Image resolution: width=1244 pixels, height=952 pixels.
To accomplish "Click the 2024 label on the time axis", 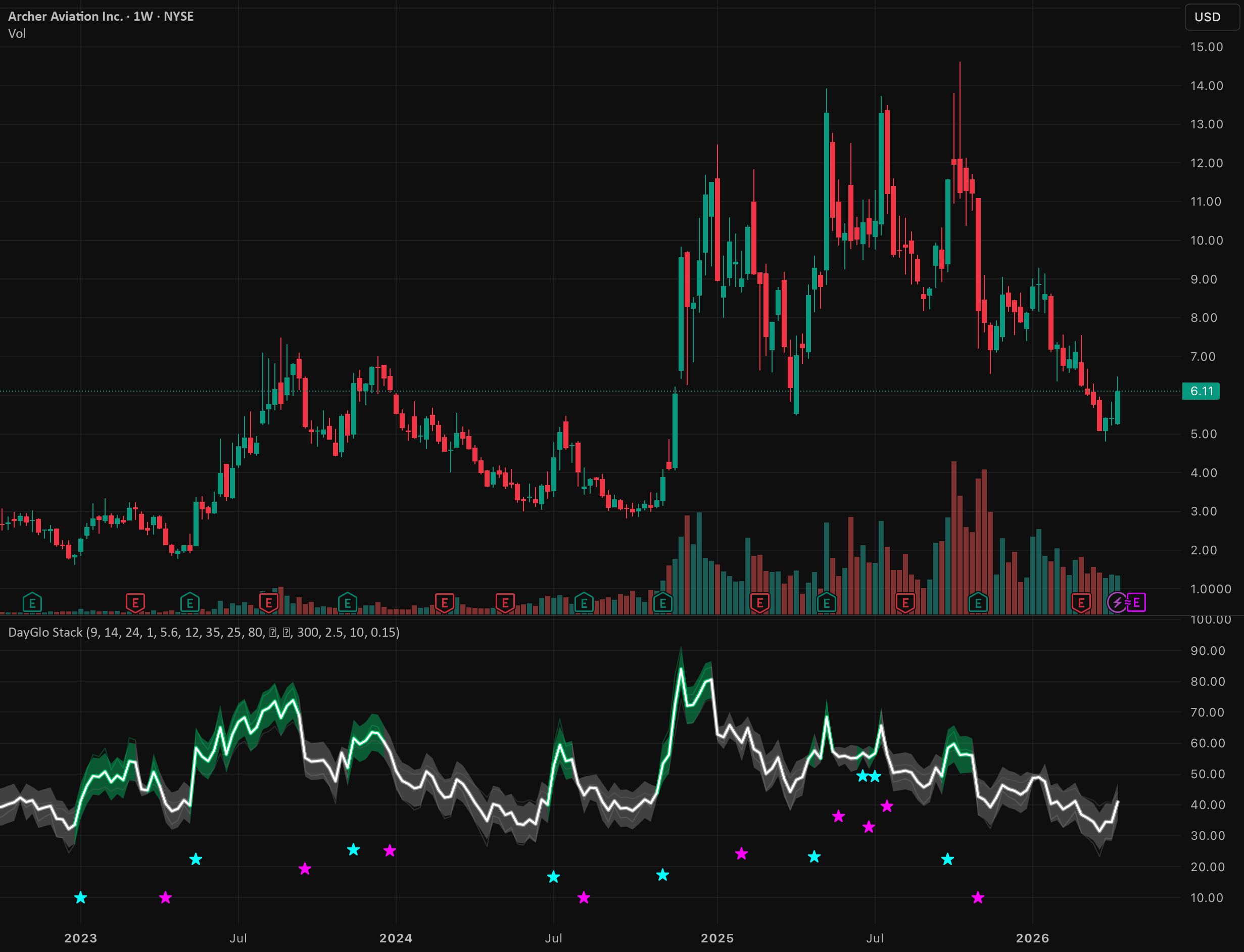I will (x=396, y=938).
